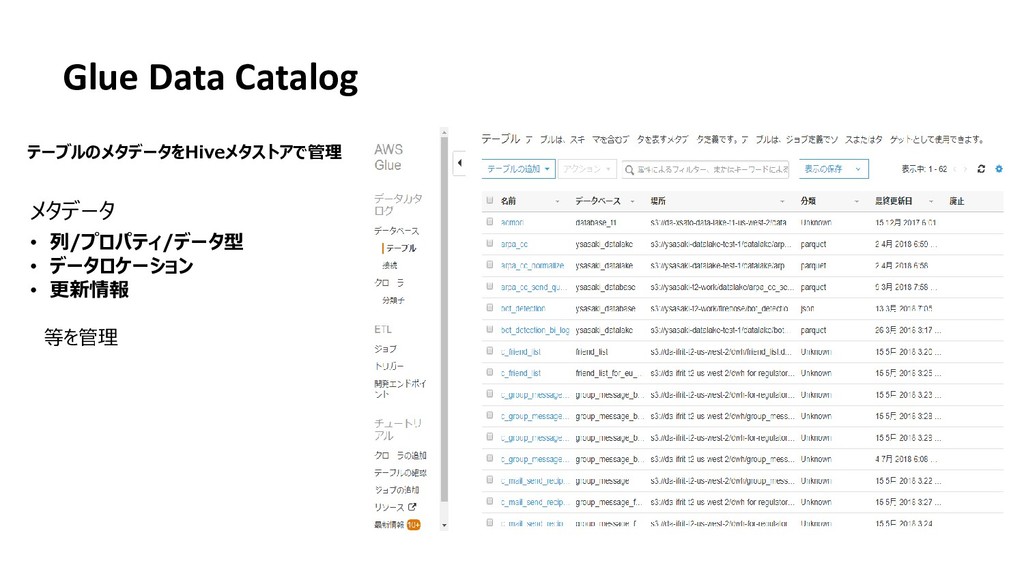Check the box for the database_t1 row
Viewport: 1024px width, 576px height.
[x=490, y=222]
